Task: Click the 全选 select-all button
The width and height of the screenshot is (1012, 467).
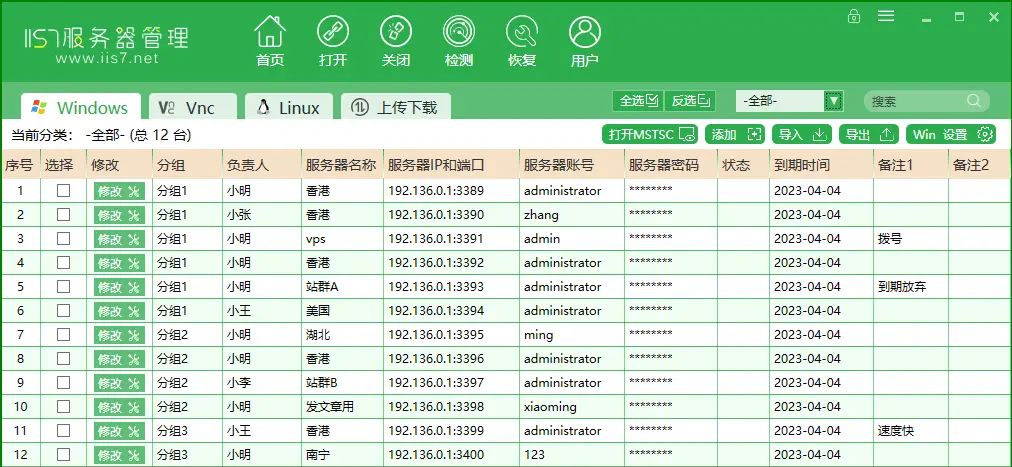Action: coord(638,101)
